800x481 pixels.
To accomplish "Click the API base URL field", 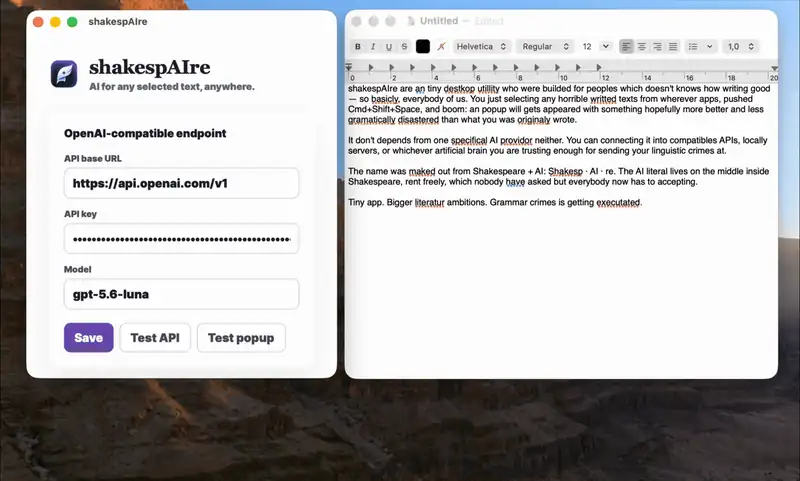I will (x=181, y=183).
